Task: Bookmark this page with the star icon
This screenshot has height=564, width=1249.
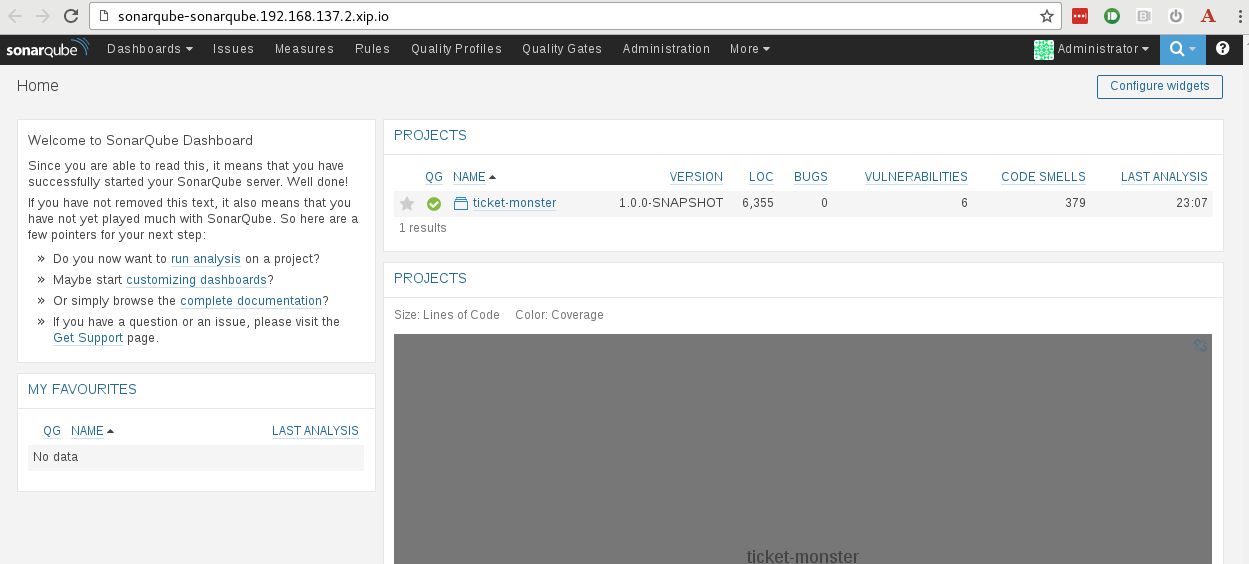Action: click(1047, 16)
